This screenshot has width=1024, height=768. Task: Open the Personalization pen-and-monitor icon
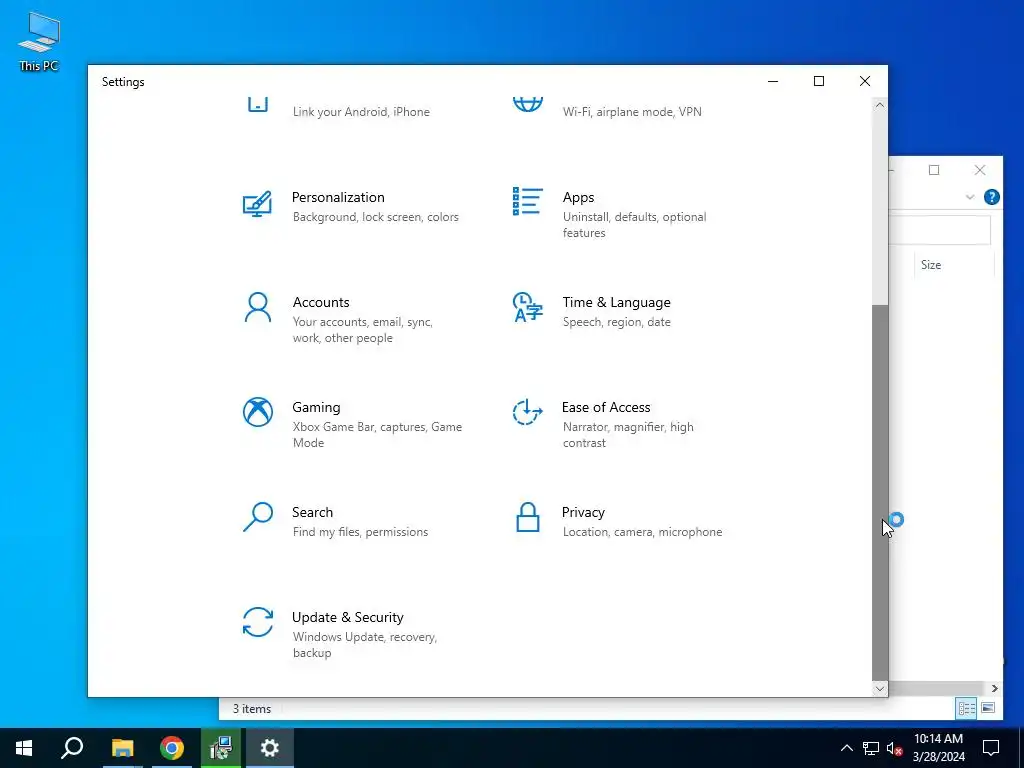tap(257, 204)
